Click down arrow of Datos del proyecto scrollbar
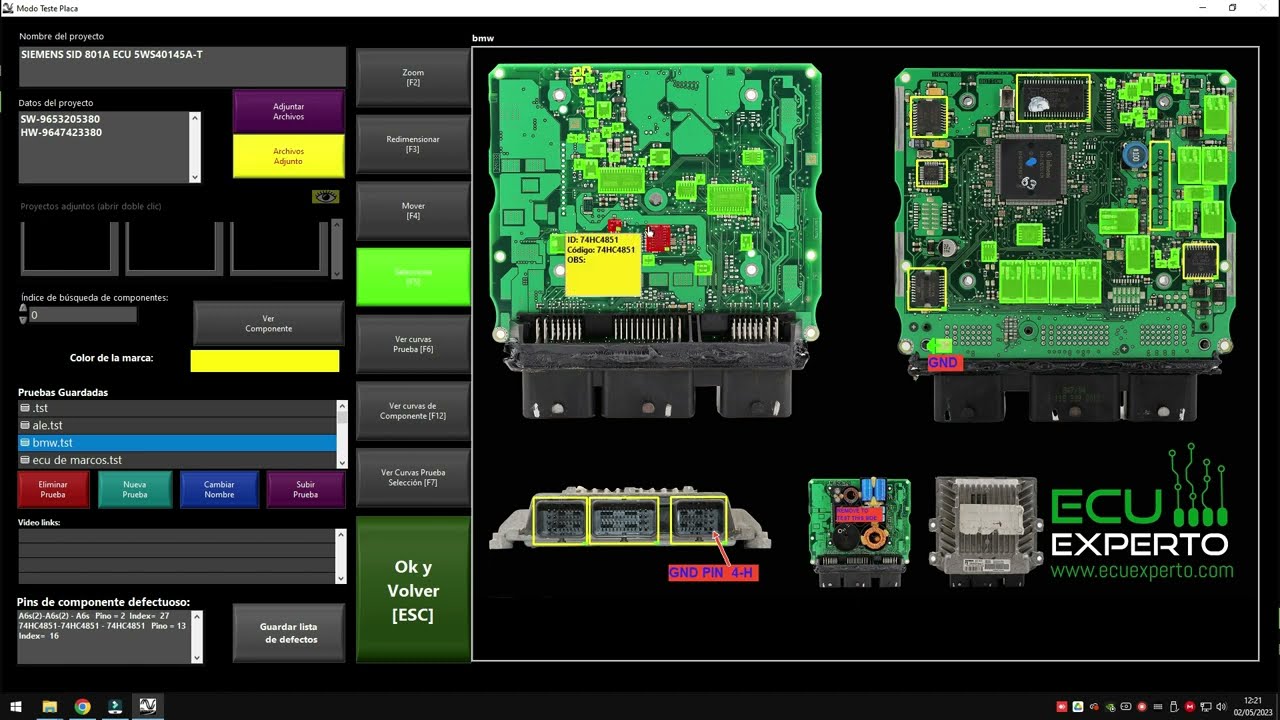The height and width of the screenshot is (720, 1280). (195, 176)
